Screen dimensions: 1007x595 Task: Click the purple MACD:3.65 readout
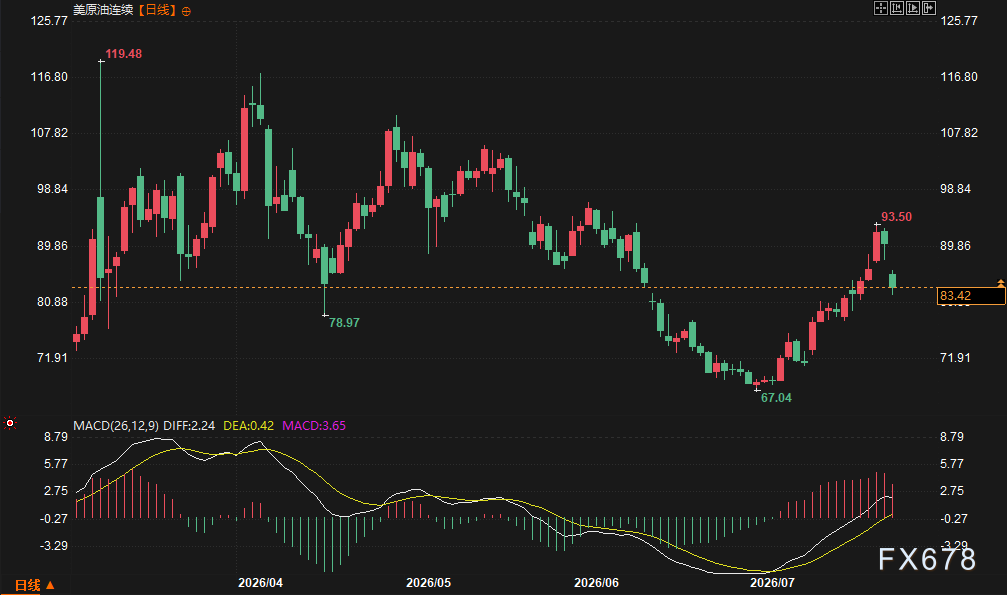click(314, 425)
